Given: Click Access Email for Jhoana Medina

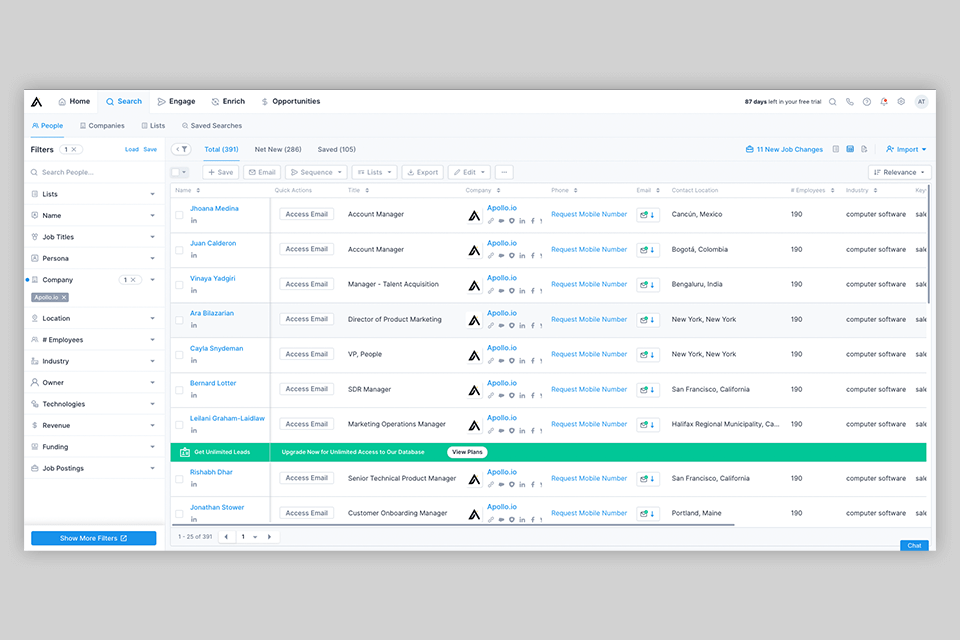Looking at the screenshot, I should 307,214.
